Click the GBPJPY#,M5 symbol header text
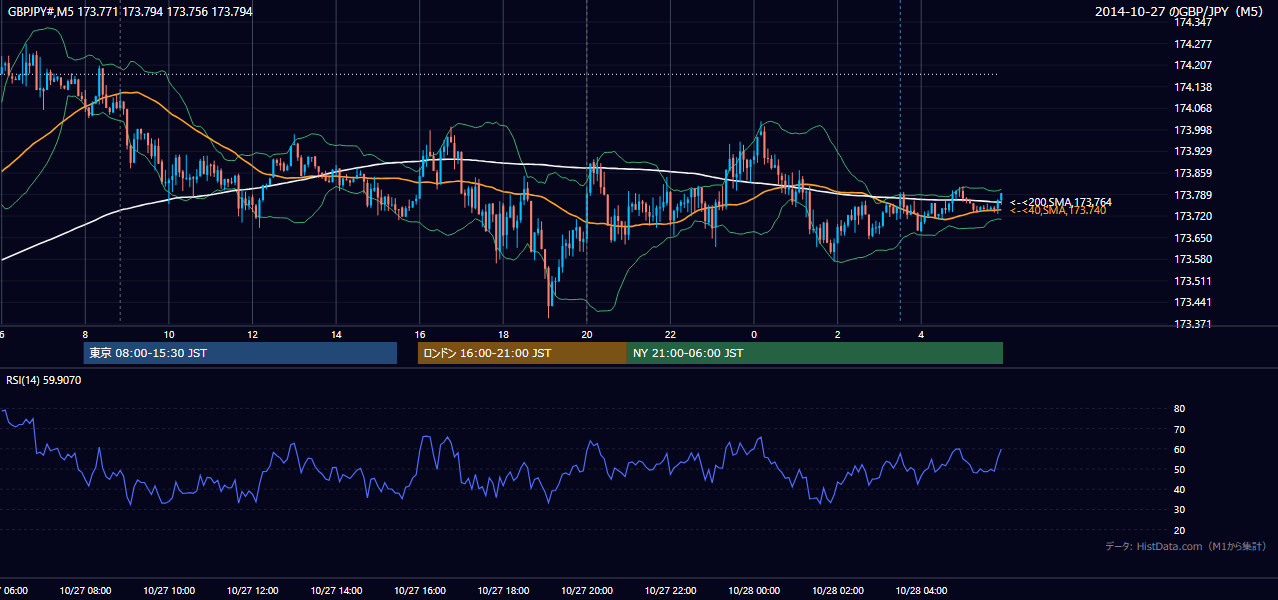Screen dimensions: 1278x600 (x=130, y=11)
